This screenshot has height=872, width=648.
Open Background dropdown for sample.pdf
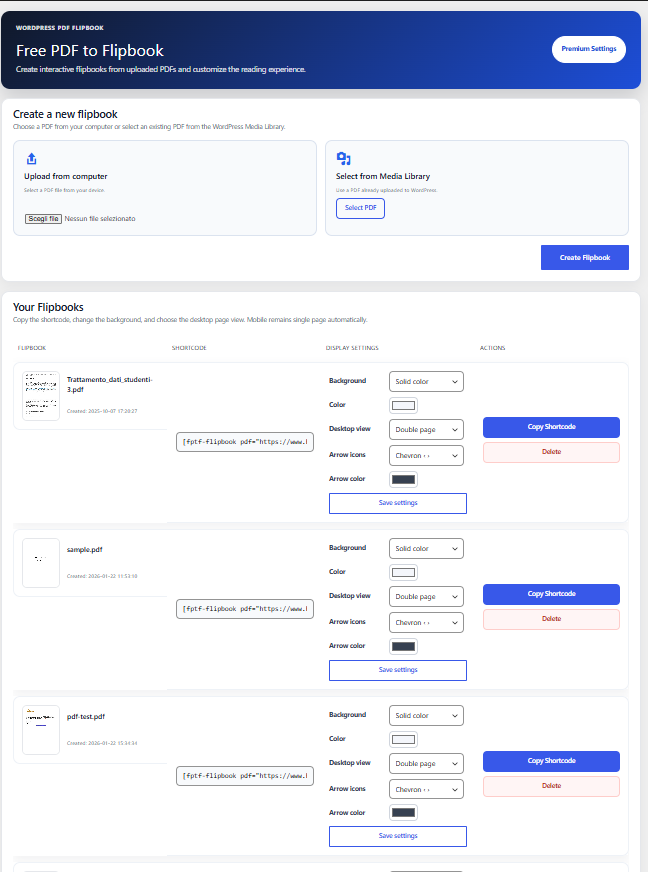[x=426, y=548]
